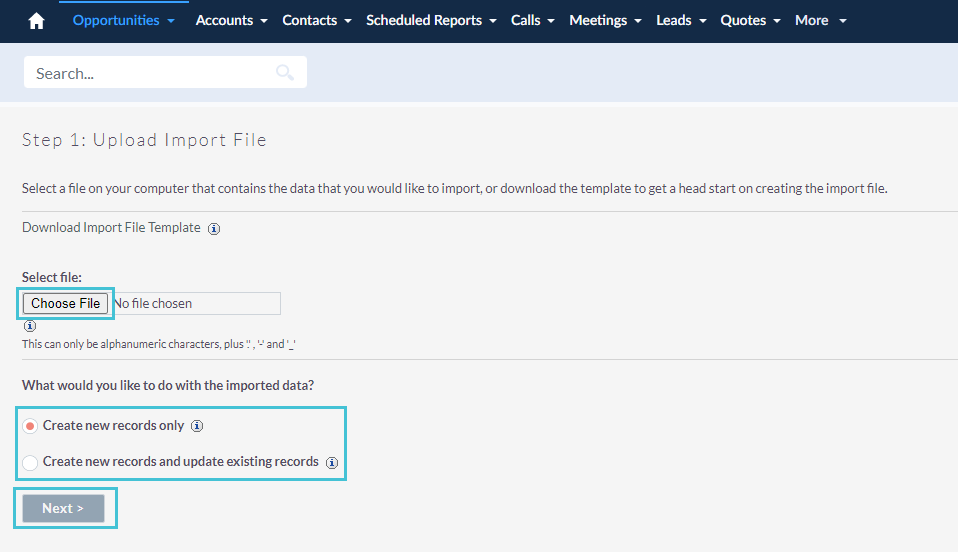The image size is (958, 552).
Task: Go to the Home icon
Action: [x=36, y=21]
